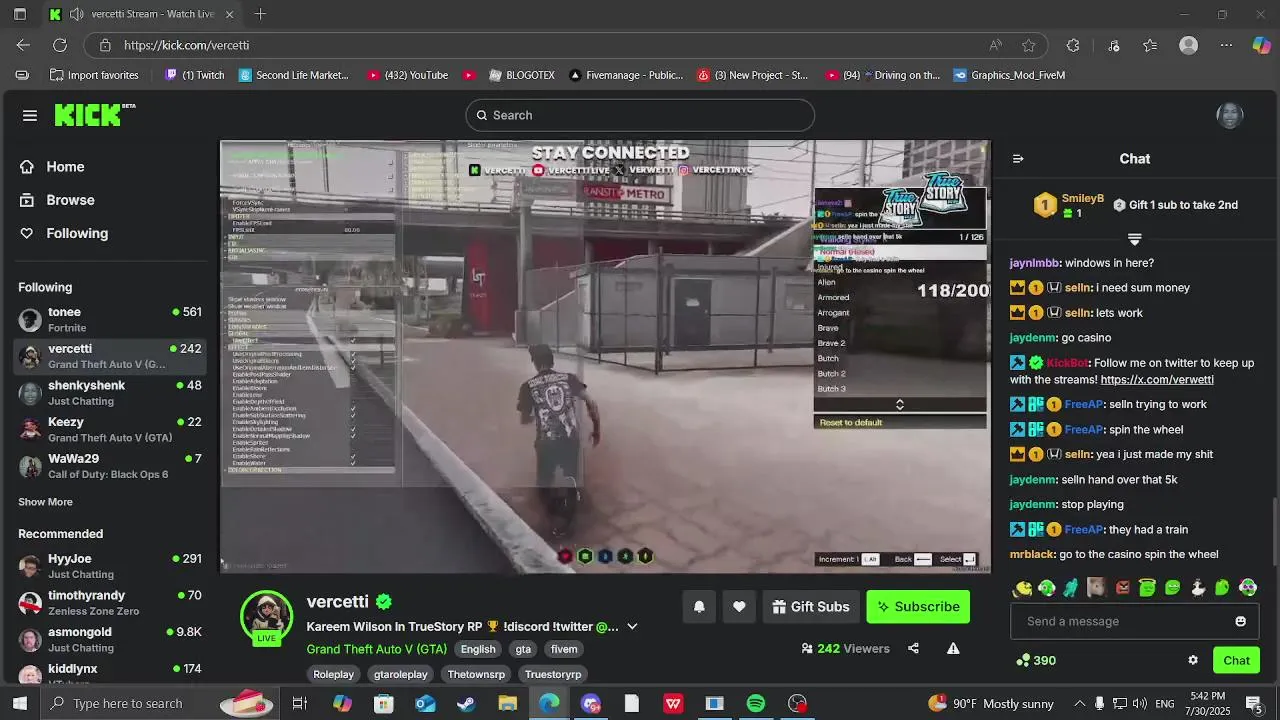Refresh the browser page
Viewport: 1280px width, 720px height.
[x=60, y=45]
